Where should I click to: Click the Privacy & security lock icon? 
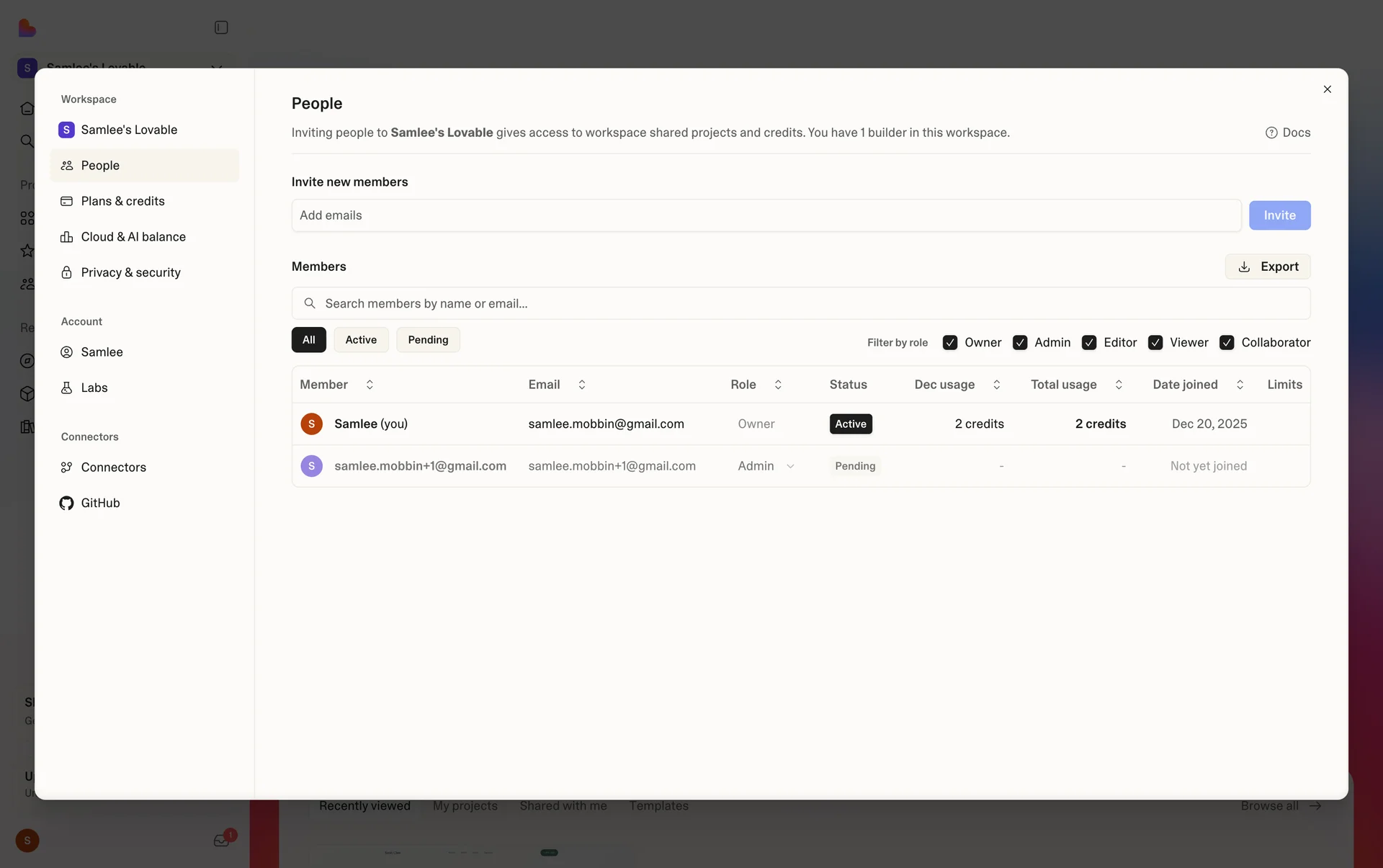pos(66,272)
